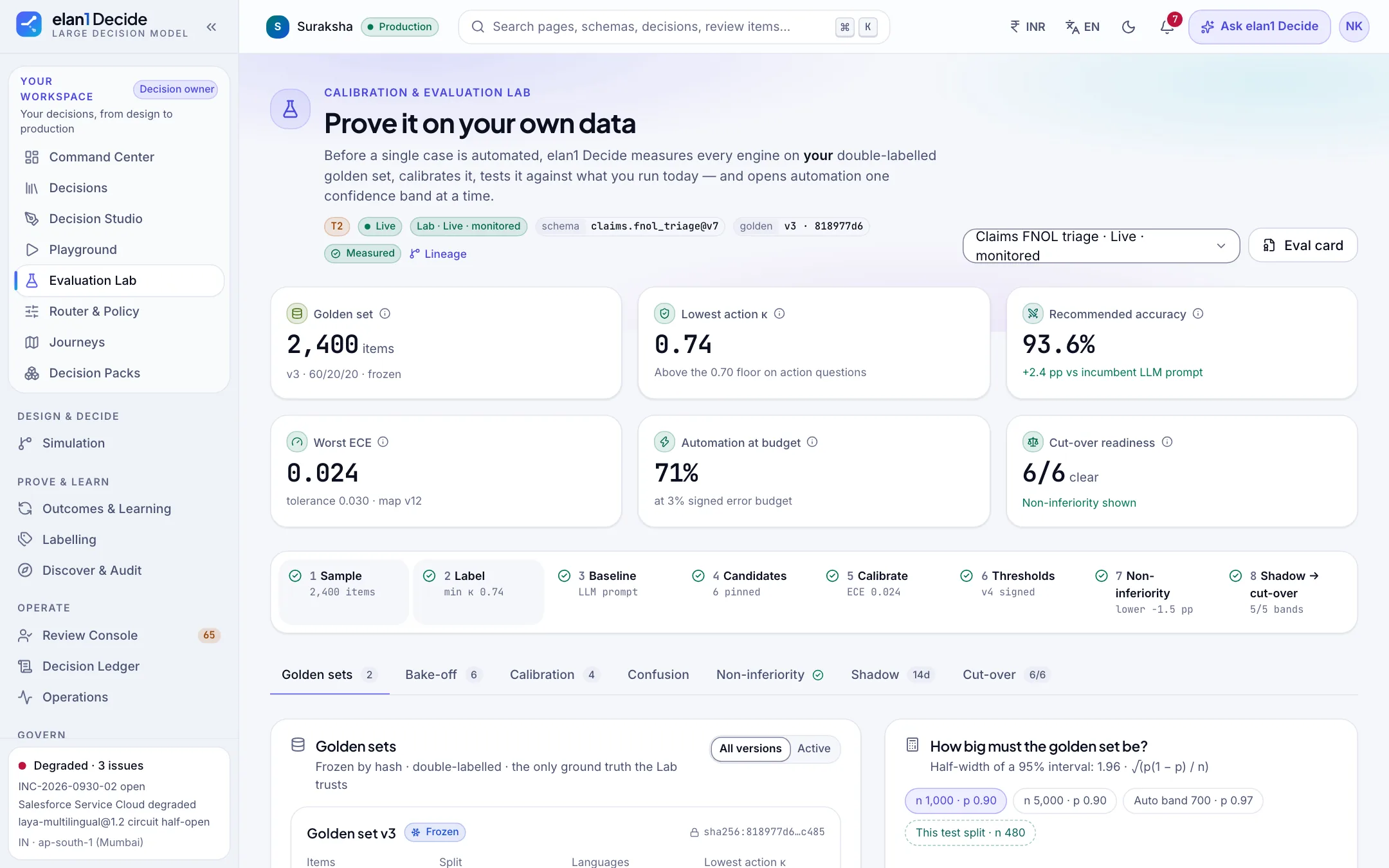Open the Non-inferiority tab
Screen dimensions: 1389x868
point(770,674)
